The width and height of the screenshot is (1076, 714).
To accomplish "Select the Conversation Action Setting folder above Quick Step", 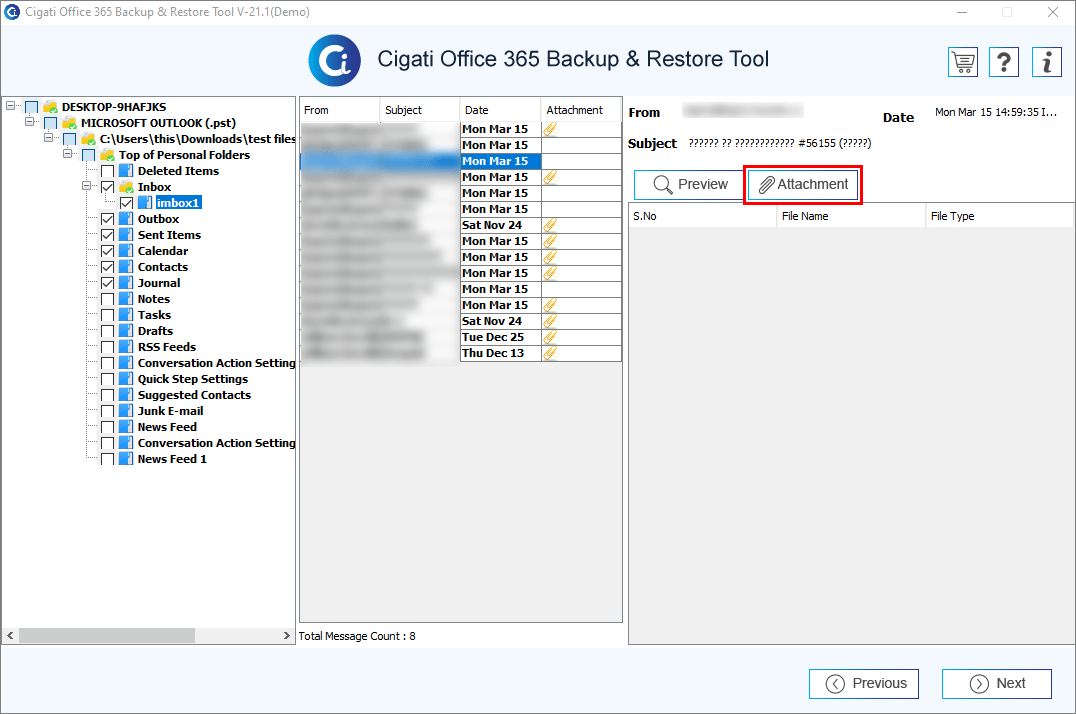I will (216, 363).
